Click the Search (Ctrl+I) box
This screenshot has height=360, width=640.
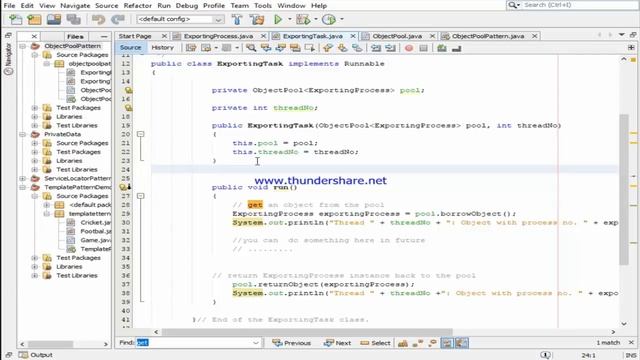point(572,5)
